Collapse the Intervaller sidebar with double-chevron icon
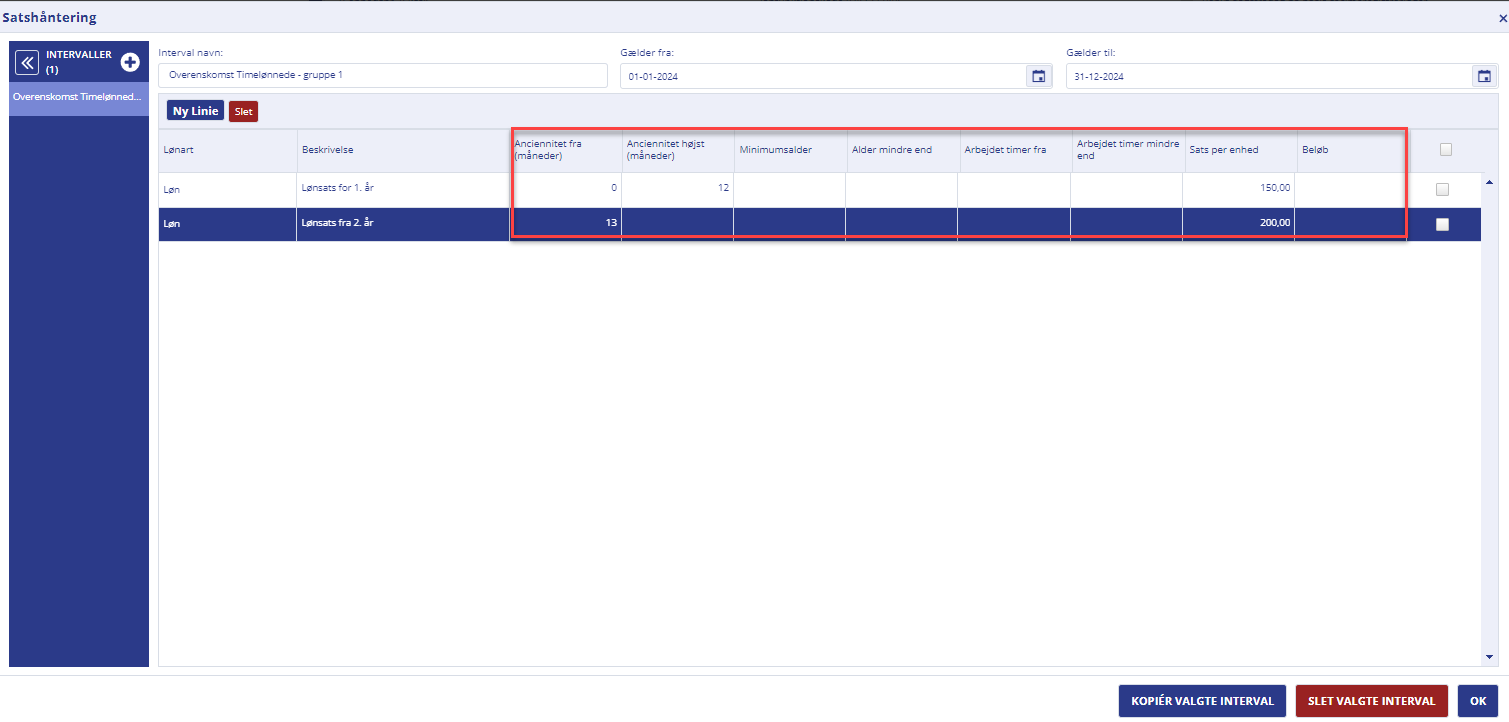Viewport: 1509px width, 722px height. pyautogui.click(x=27, y=62)
